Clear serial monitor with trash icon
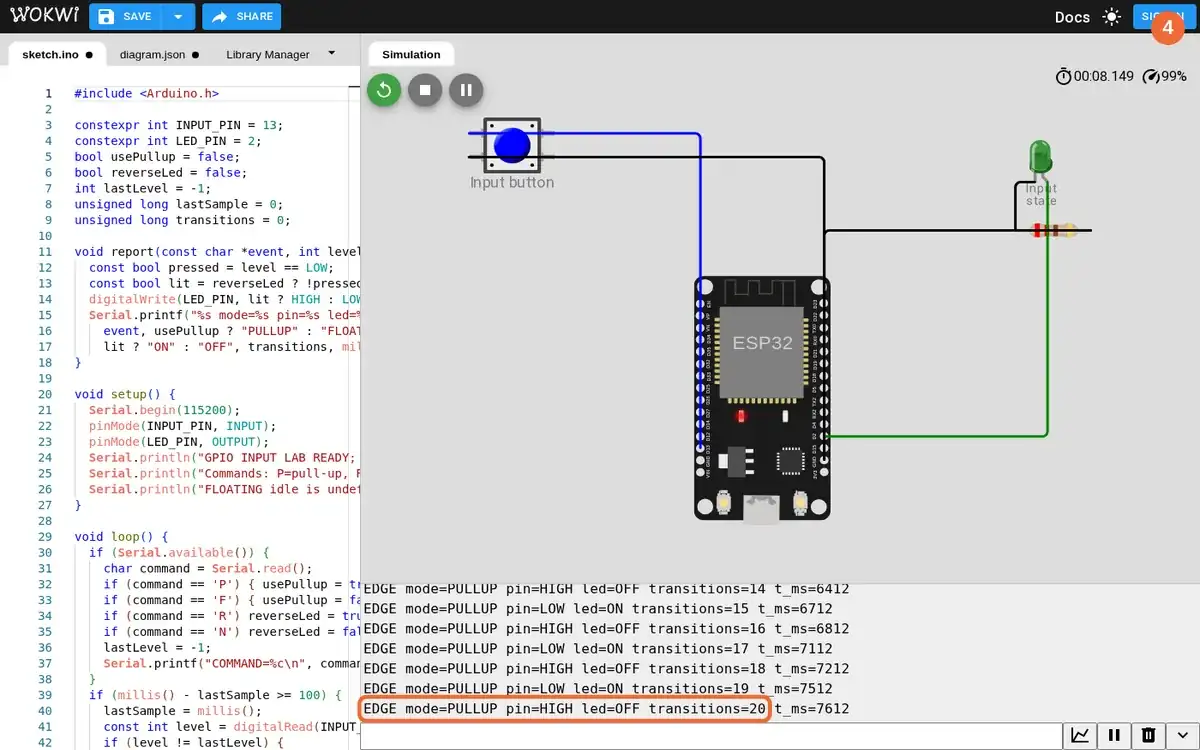 (1148, 736)
